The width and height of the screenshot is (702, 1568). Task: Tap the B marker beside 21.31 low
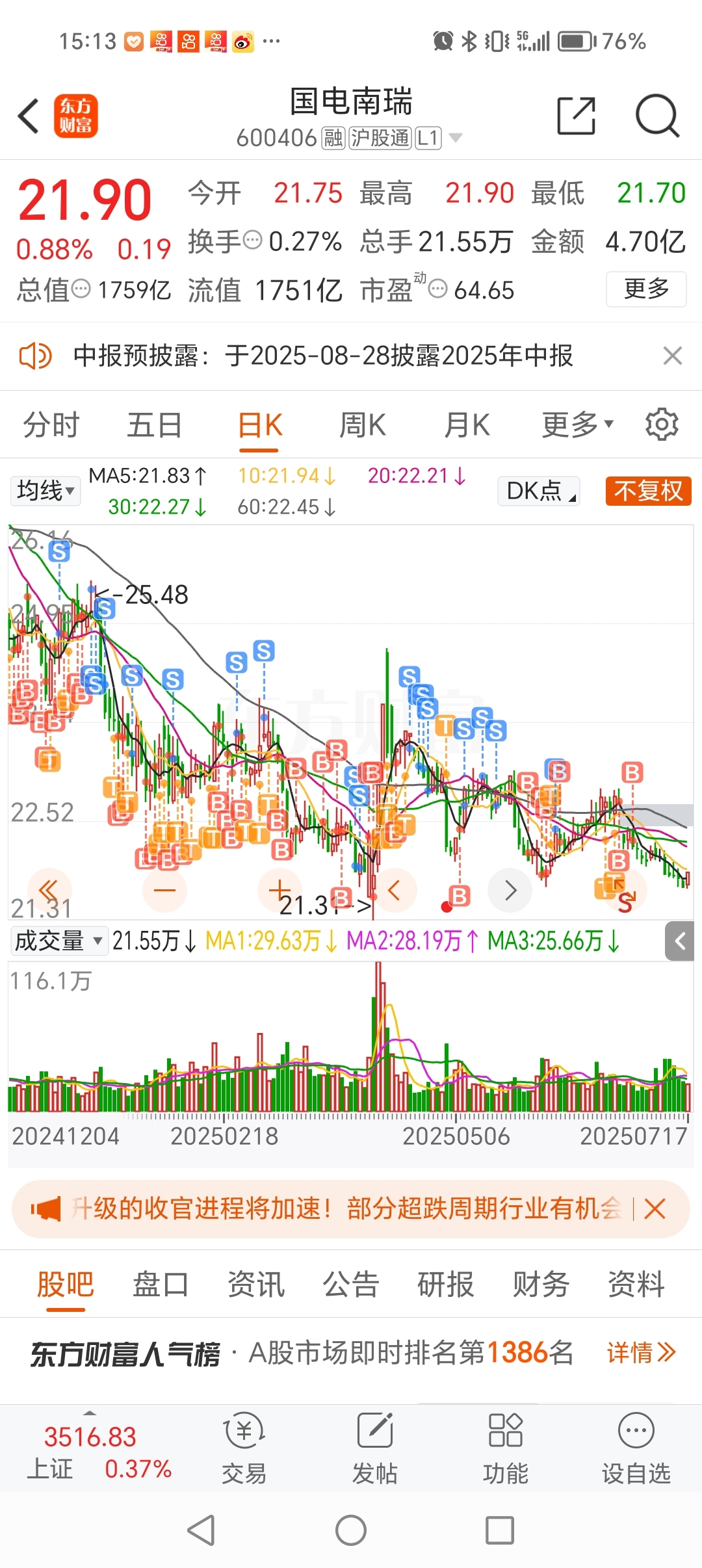click(x=341, y=898)
